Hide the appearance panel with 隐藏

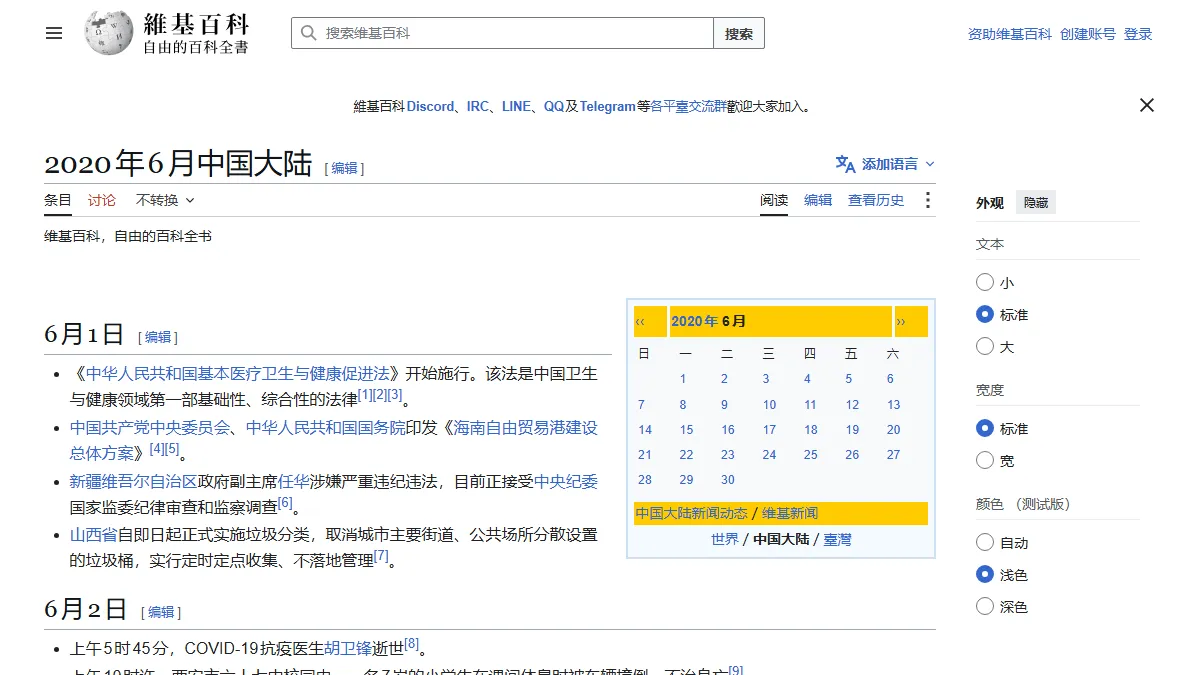point(1036,203)
